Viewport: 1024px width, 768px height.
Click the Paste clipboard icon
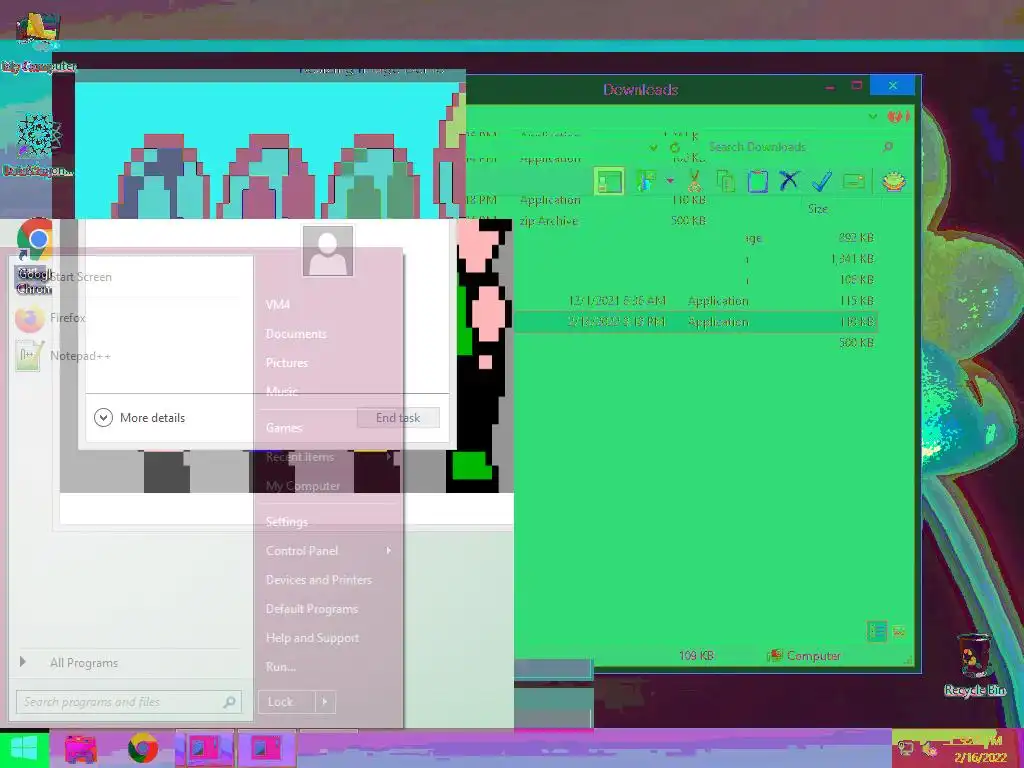pos(758,181)
